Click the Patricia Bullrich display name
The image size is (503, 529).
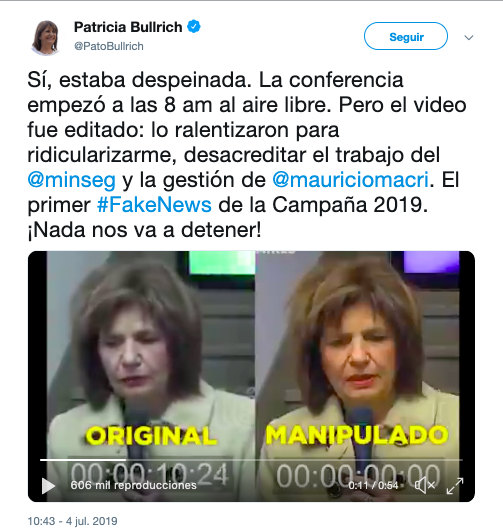point(128,27)
